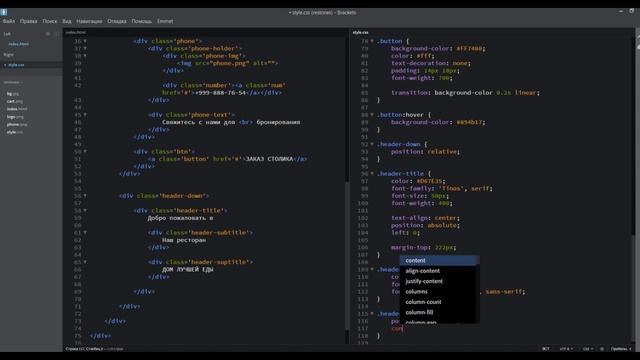Toggle the Пробелы indentation setting in status bar
Image resolution: width=640 pixels, height=360 pixels.
pyautogui.click(x=621, y=349)
